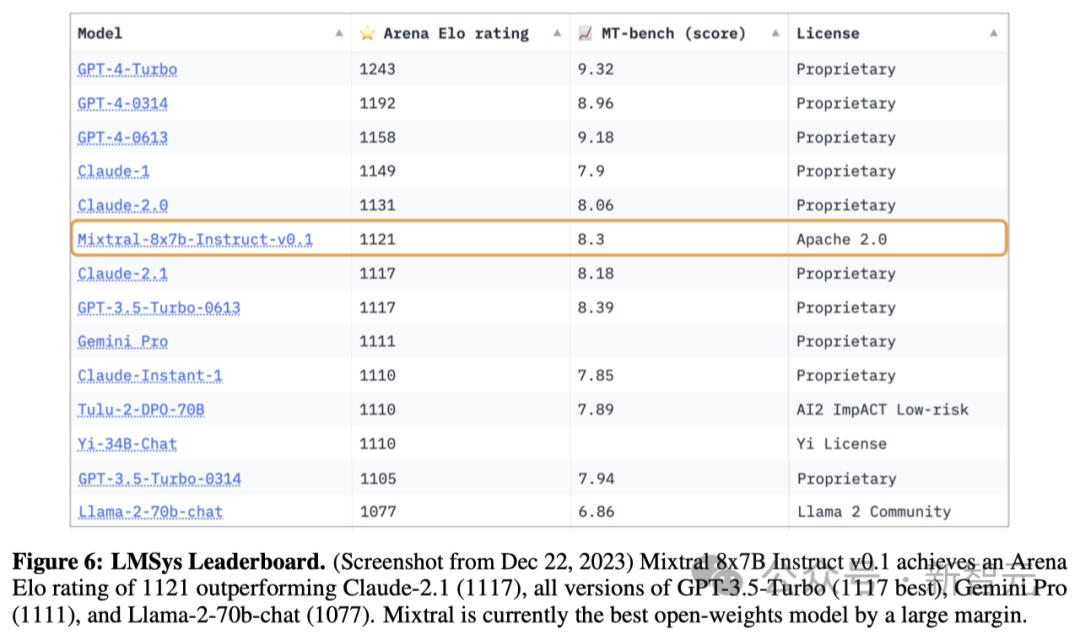Open the Claude-1 model link
The height and width of the screenshot is (635, 1080).
(x=114, y=171)
